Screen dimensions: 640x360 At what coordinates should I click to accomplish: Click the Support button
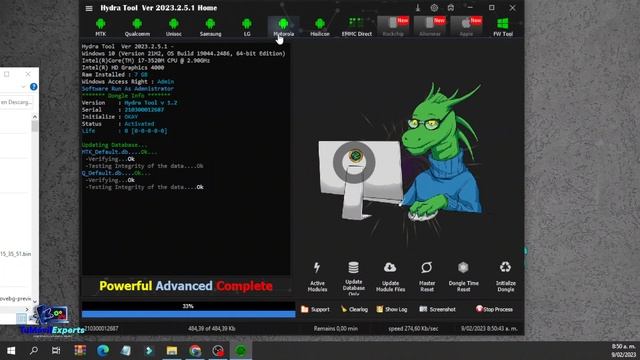point(315,309)
